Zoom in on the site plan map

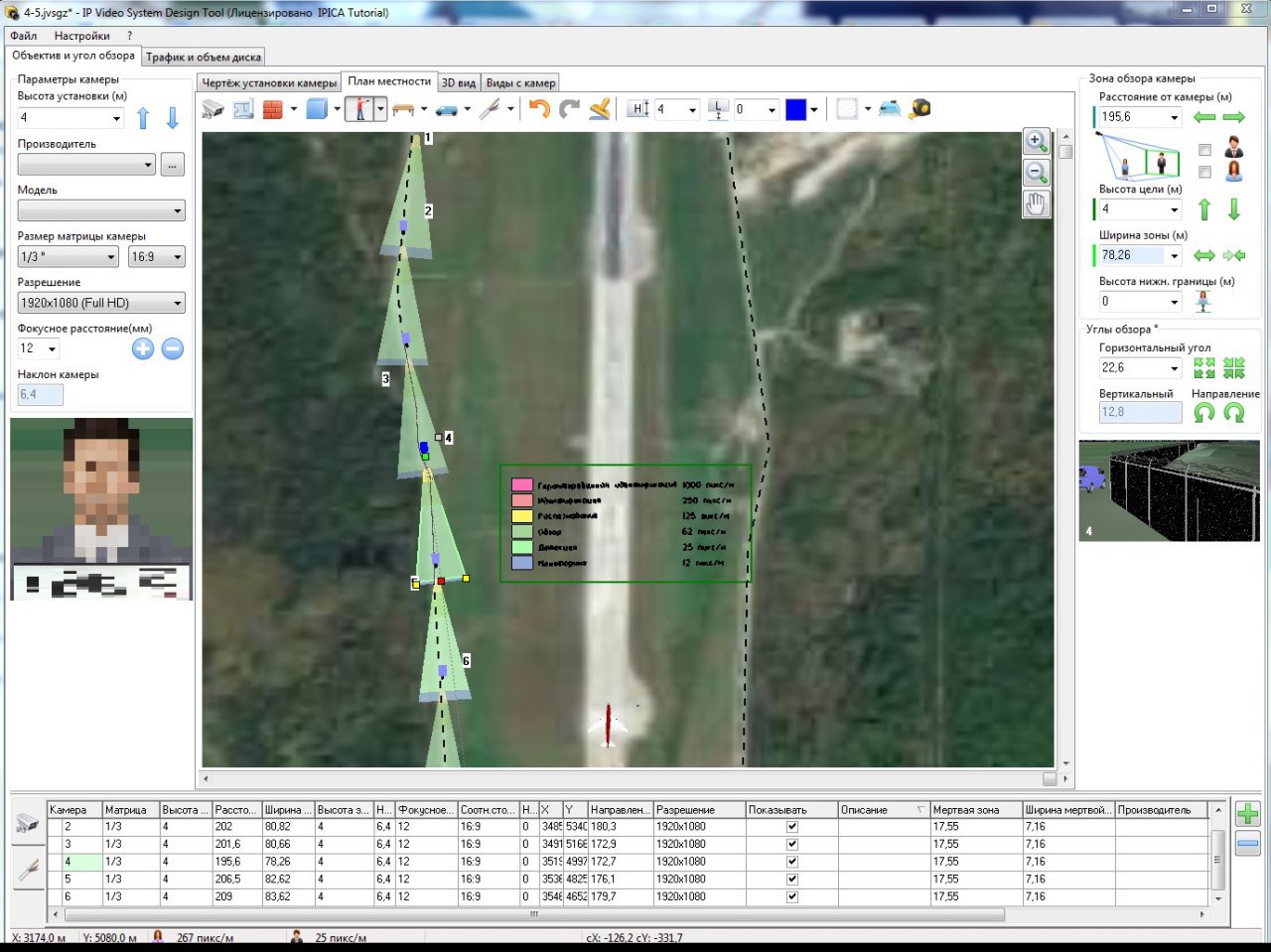coord(1037,142)
